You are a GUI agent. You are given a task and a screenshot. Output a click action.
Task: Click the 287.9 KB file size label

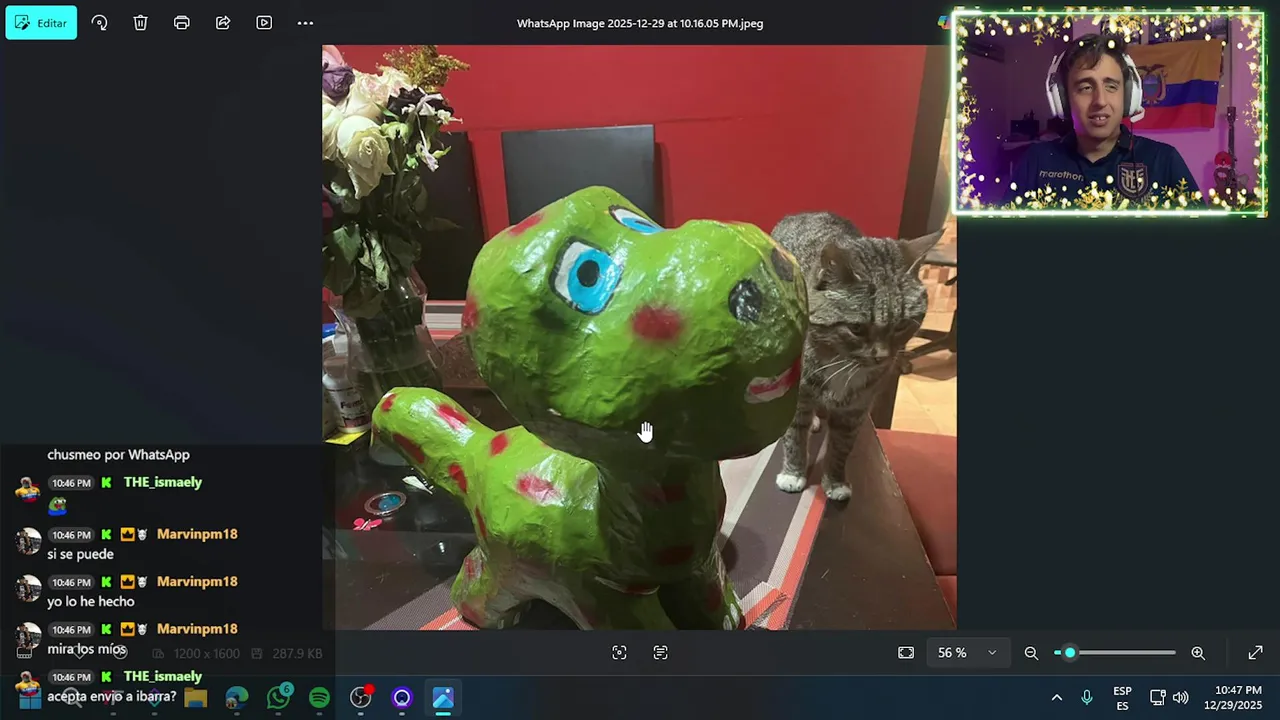296,653
